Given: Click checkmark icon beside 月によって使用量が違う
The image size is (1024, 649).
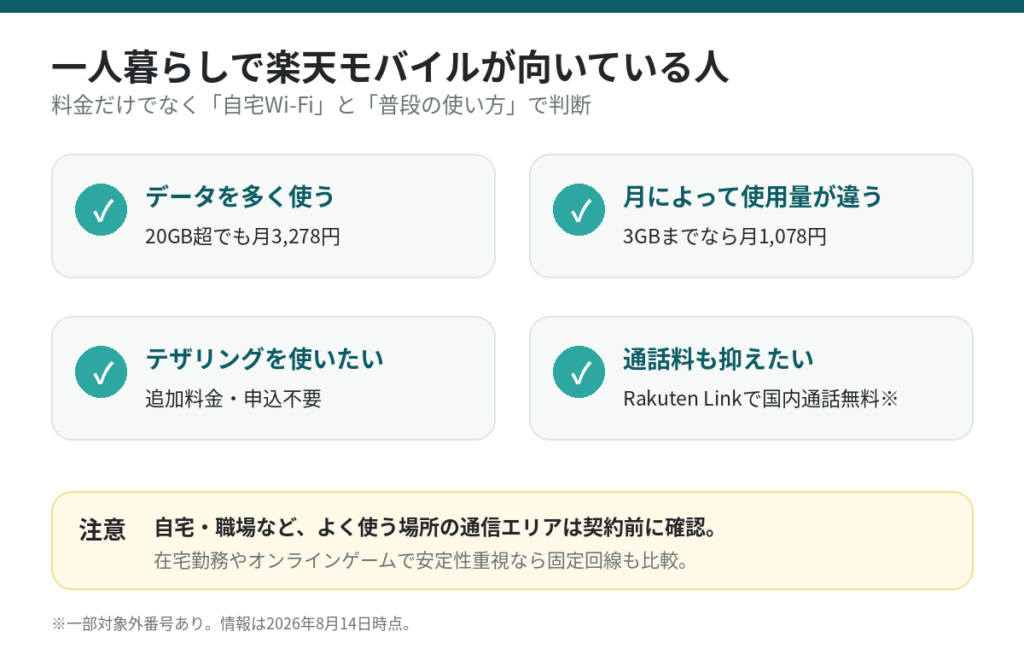Looking at the screenshot, I should pyautogui.click(x=579, y=210).
